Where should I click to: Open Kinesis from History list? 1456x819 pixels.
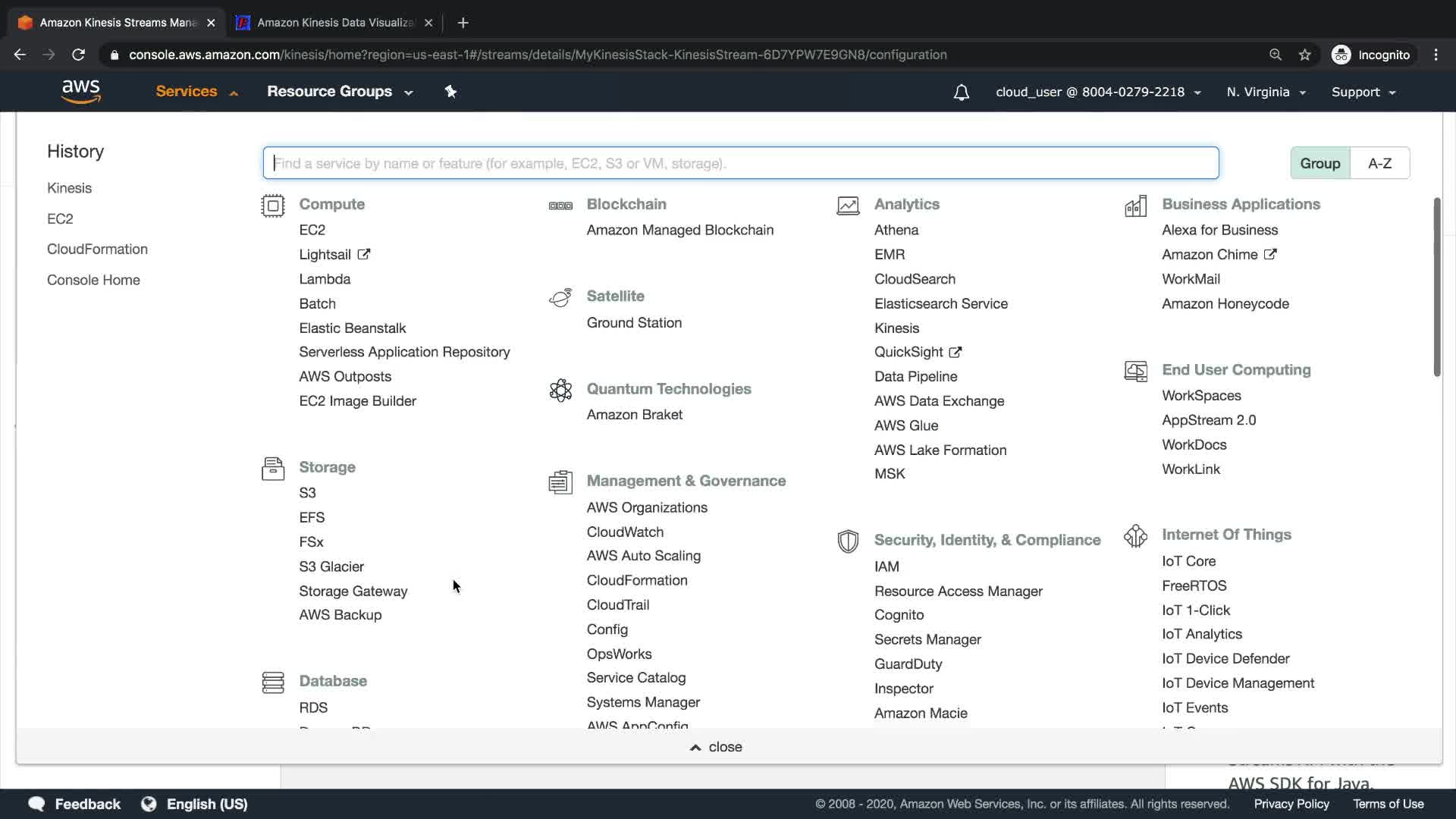(69, 188)
